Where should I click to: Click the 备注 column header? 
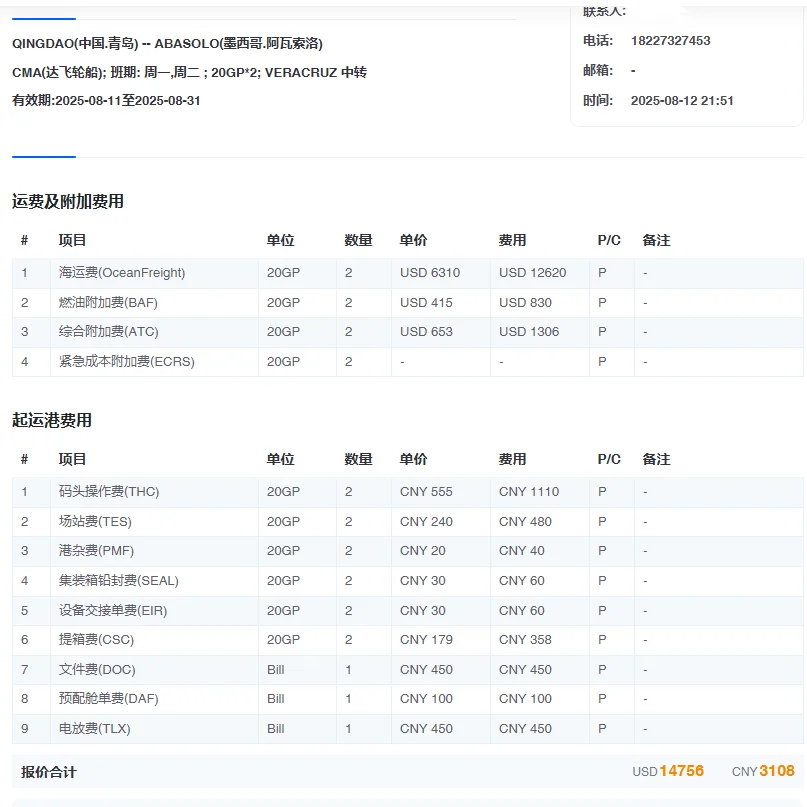[656, 240]
